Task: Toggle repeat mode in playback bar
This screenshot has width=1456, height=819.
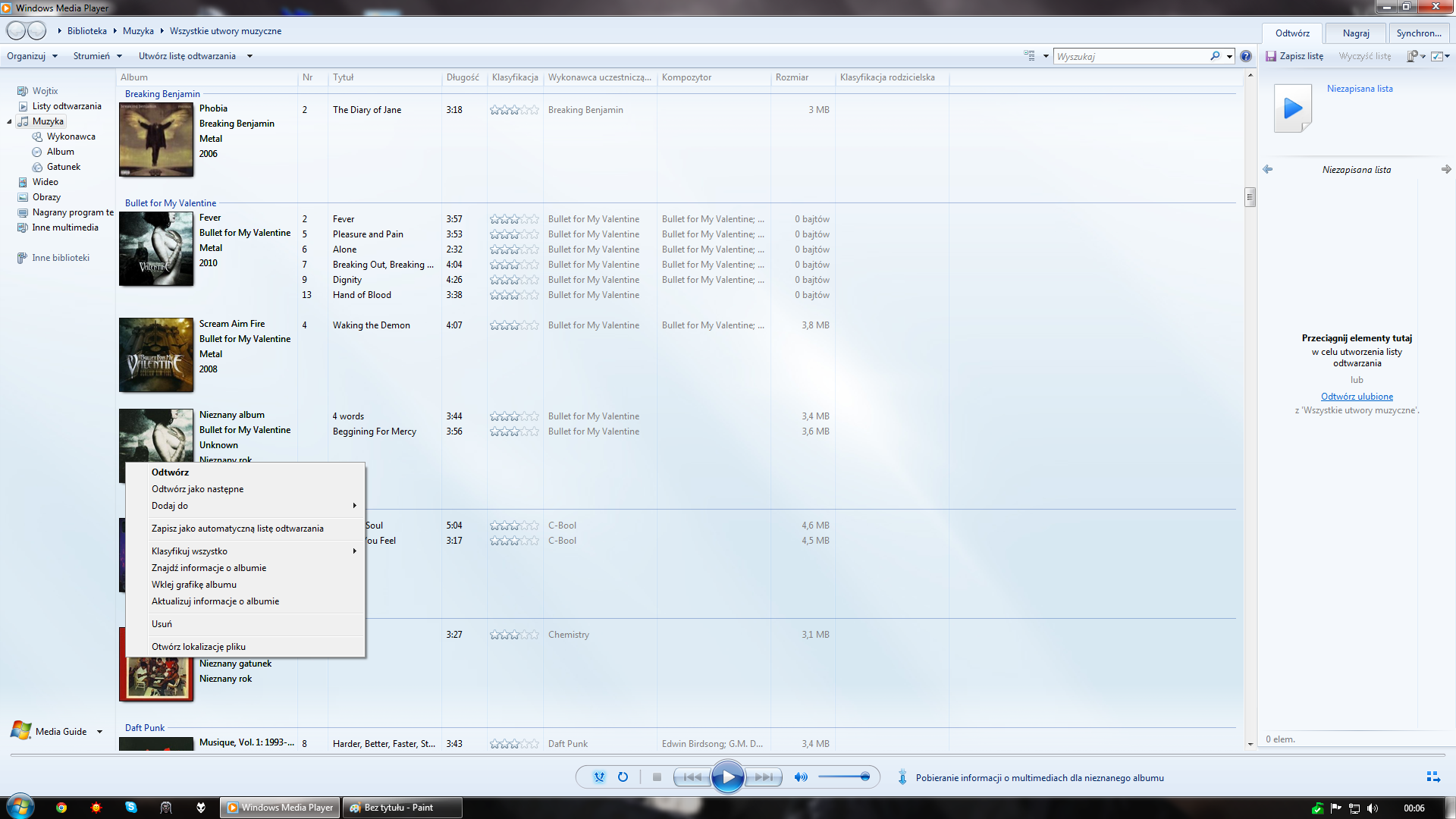Action: (x=623, y=777)
